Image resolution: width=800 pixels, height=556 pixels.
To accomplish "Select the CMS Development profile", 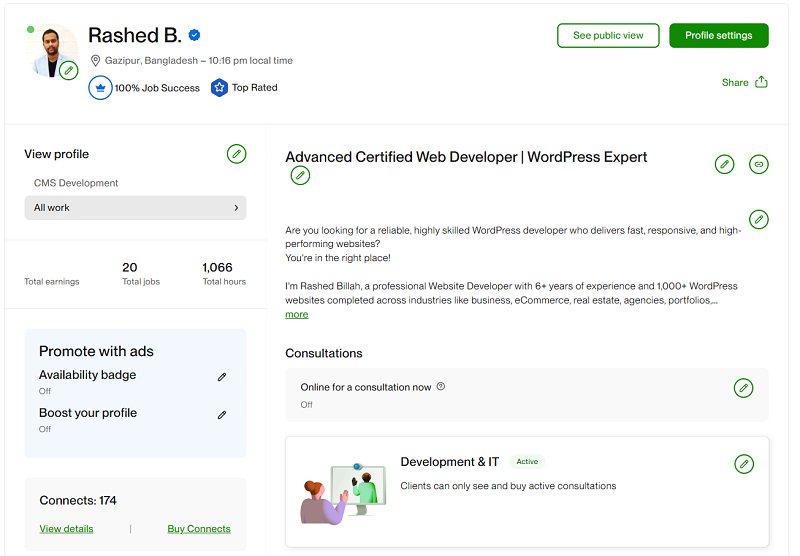I will pyautogui.click(x=76, y=183).
